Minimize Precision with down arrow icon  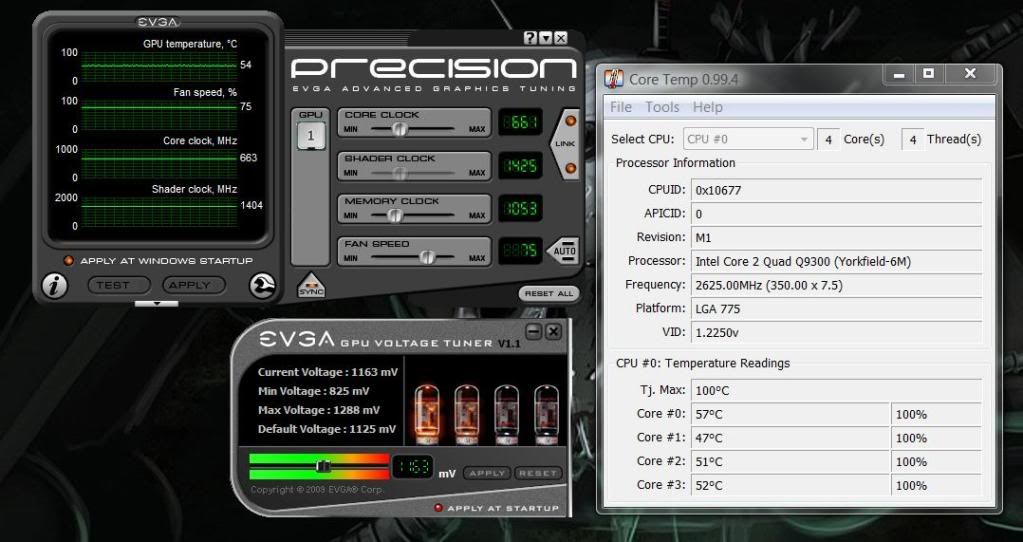[x=545, y=38]
